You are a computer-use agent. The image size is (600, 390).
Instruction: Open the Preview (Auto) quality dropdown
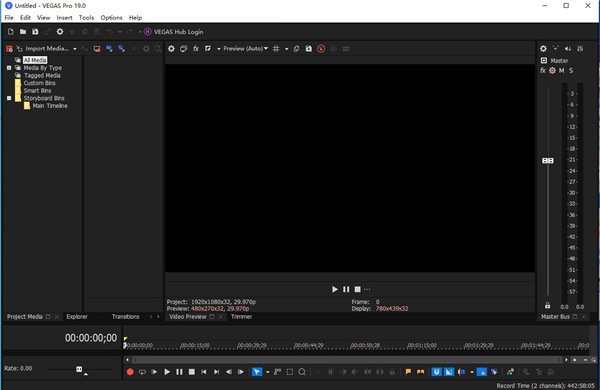point(245,49)
